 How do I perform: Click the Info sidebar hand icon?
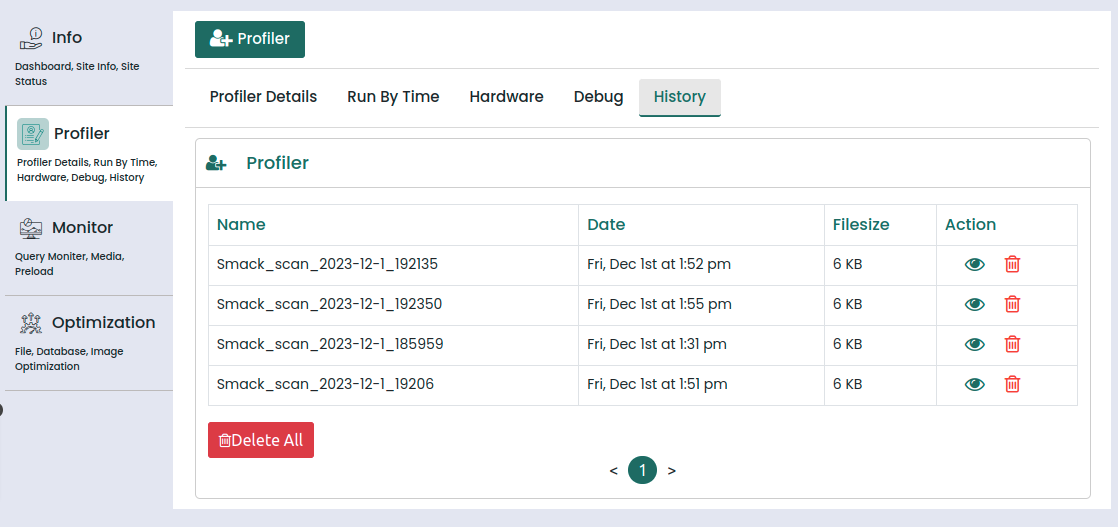pos(31,38)
